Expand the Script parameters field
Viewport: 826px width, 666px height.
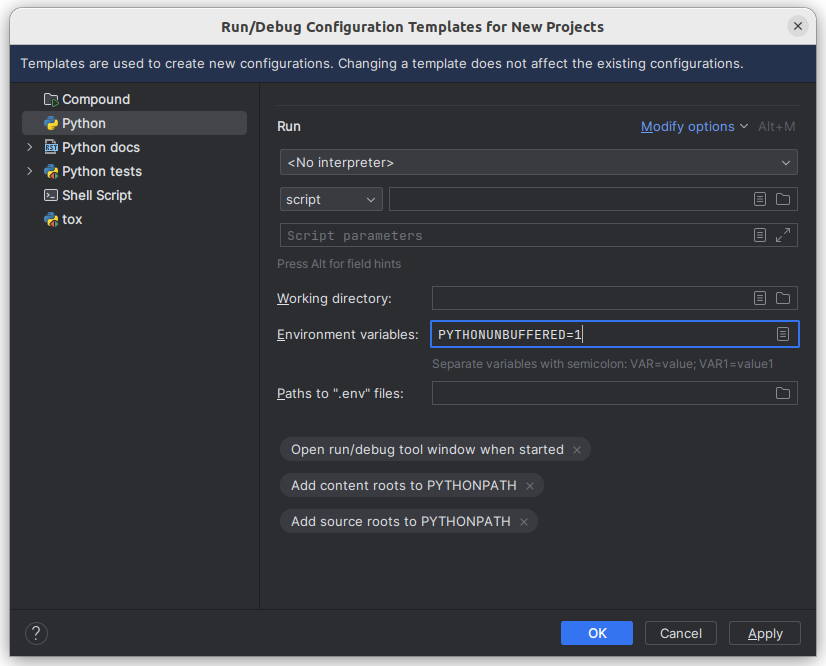point(783,235)
